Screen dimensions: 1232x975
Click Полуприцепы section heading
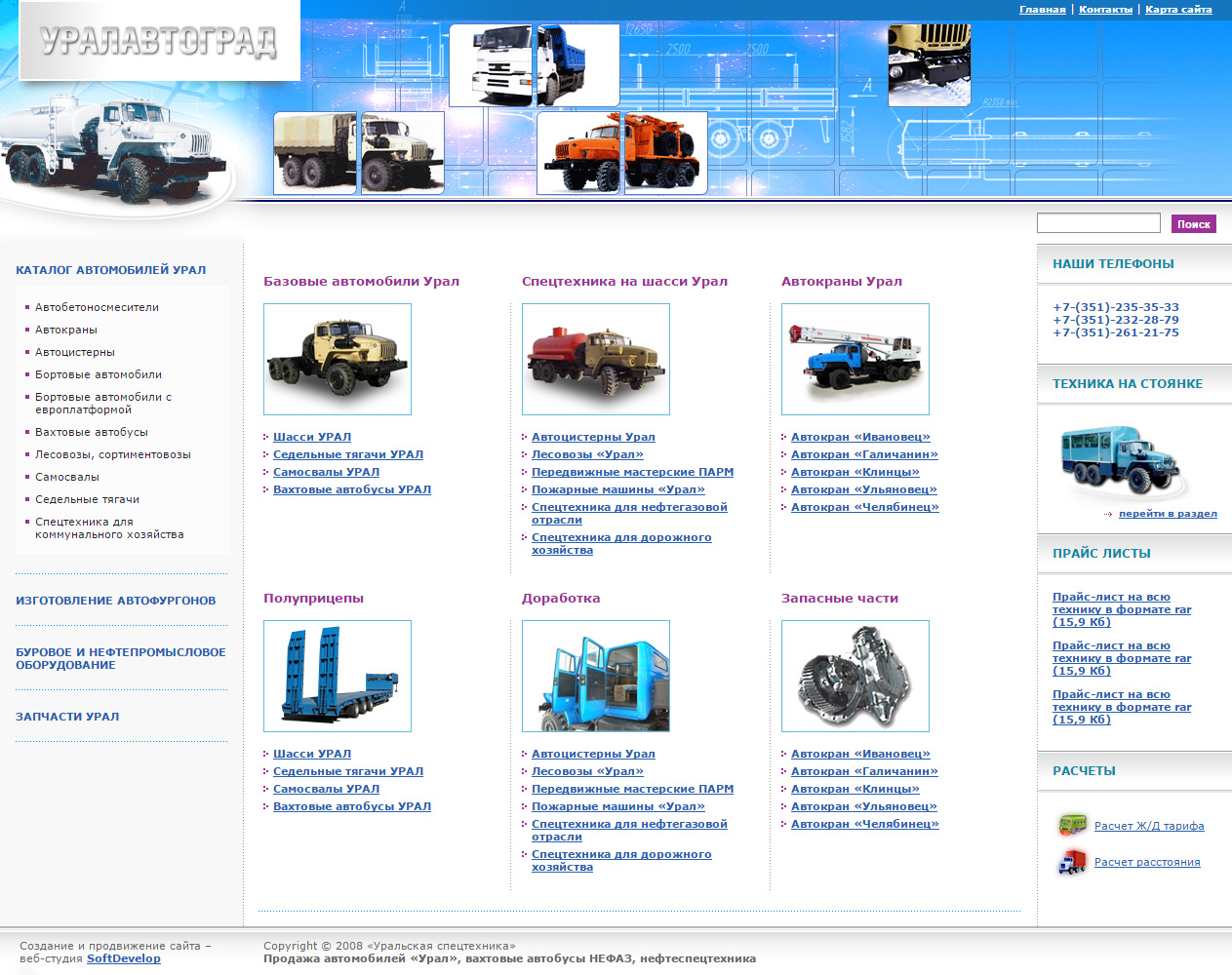(313, 599)
